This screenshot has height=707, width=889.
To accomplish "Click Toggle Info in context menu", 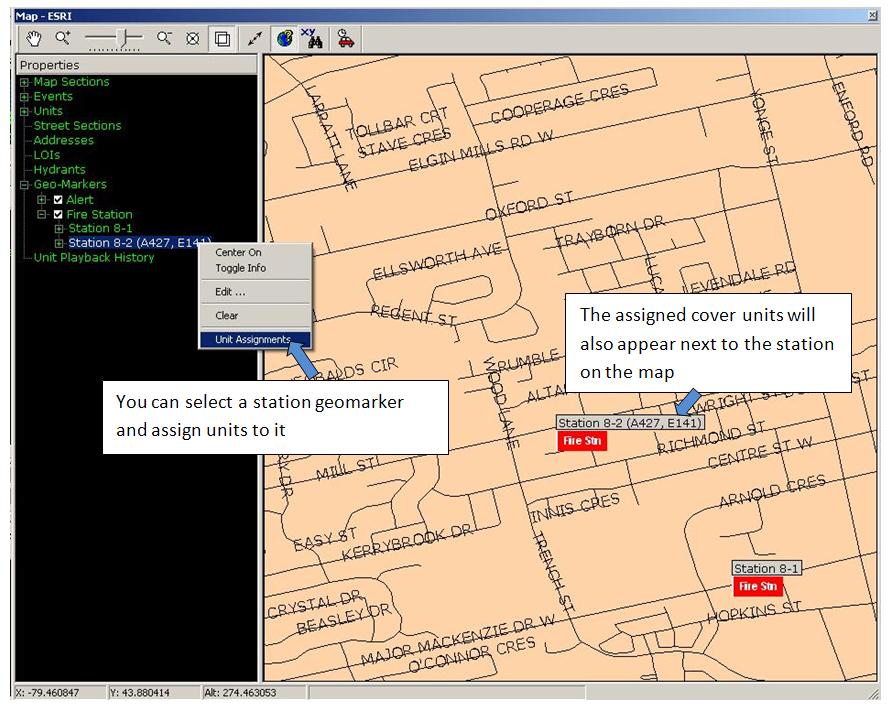I will (240, 268).
